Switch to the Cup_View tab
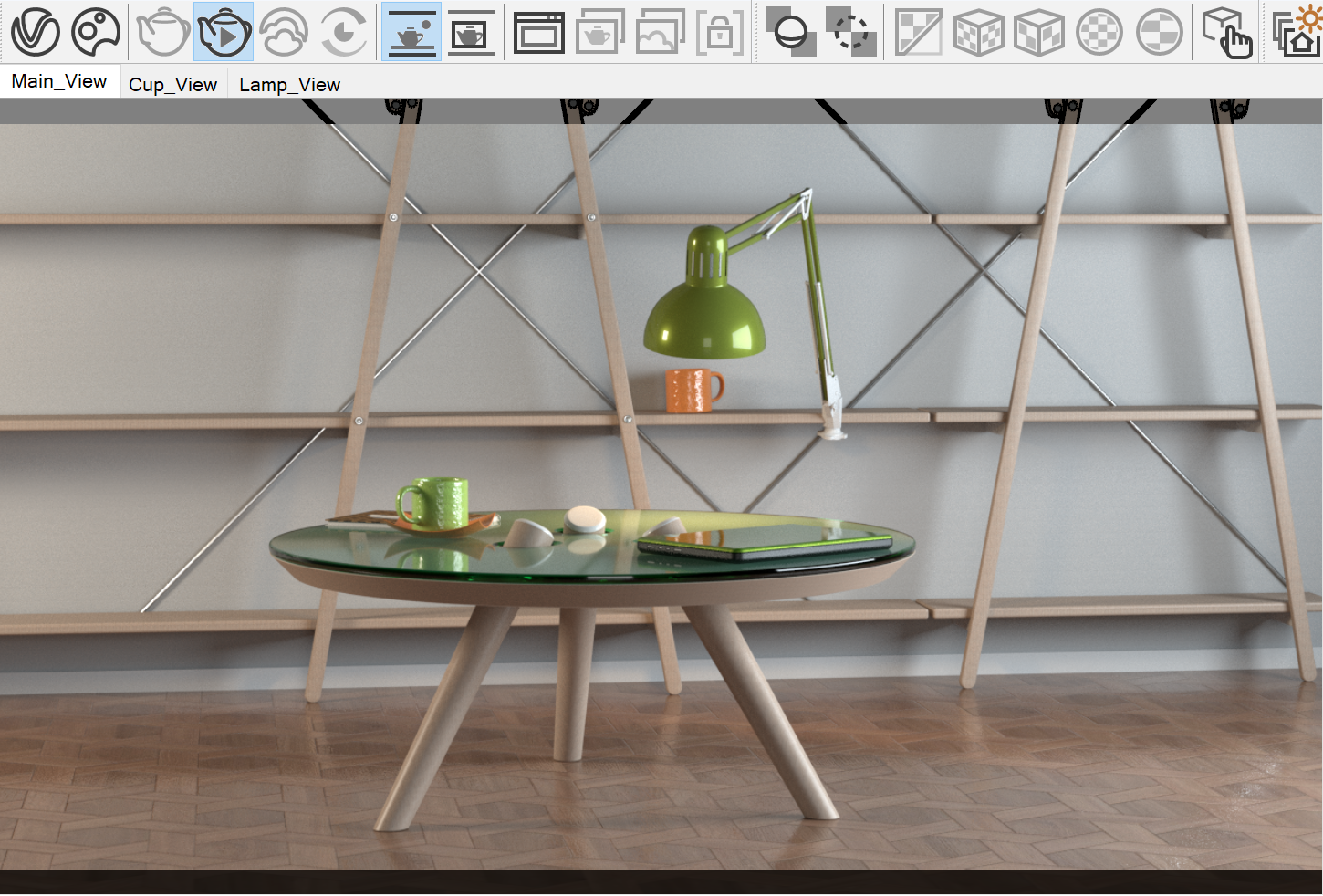Viewport: 1323px width, 896px height. (172, 85)
